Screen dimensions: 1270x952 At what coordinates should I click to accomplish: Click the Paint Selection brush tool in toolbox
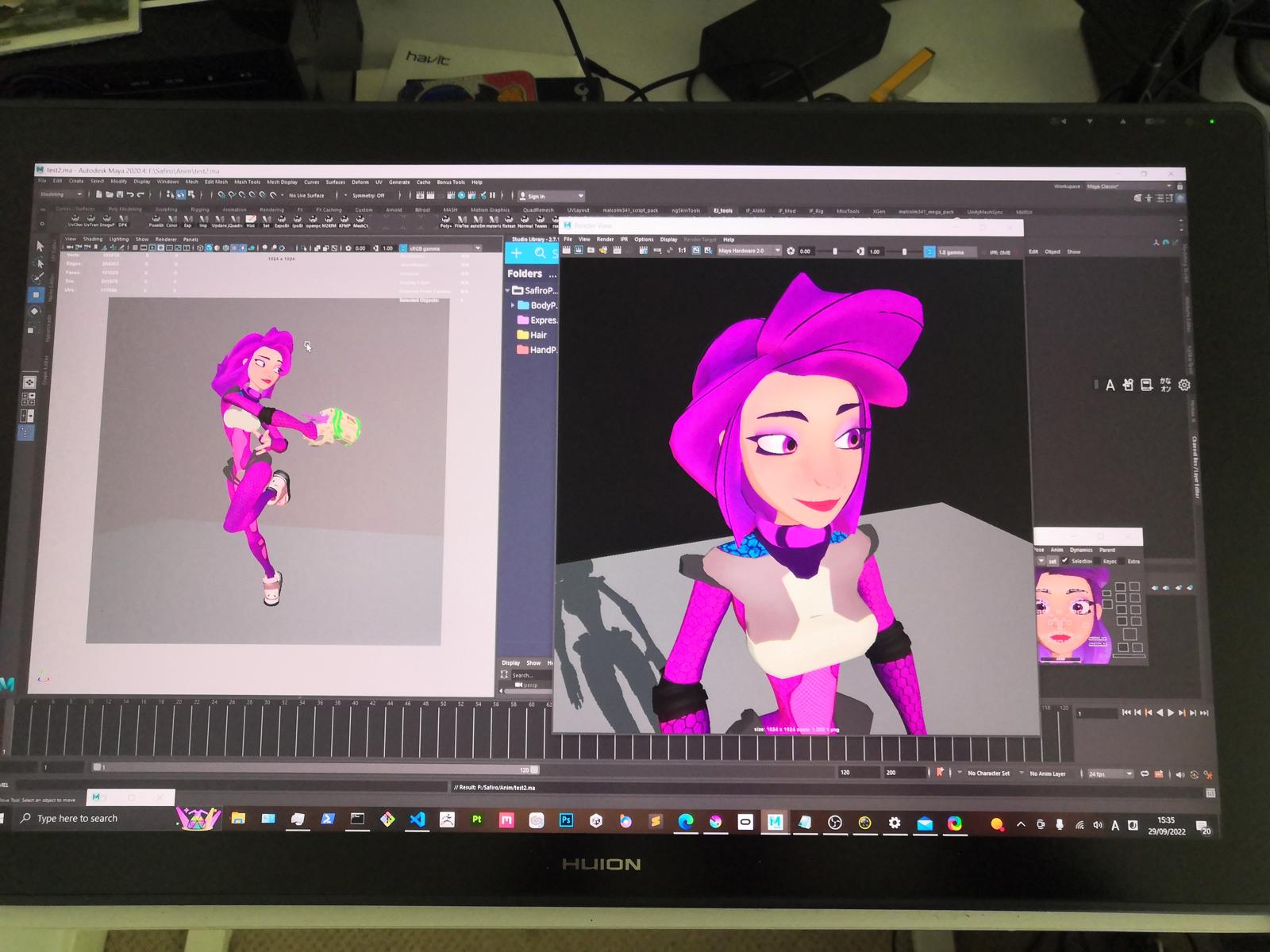click(x=37, y=278)
